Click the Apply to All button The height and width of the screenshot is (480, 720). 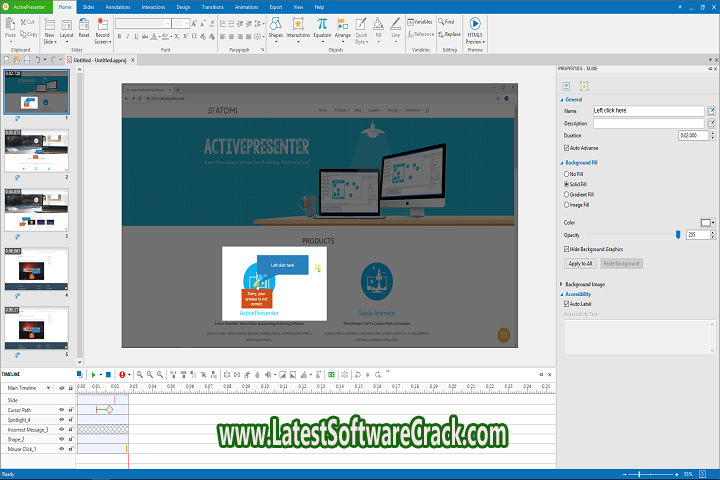[x=580, y=263]
